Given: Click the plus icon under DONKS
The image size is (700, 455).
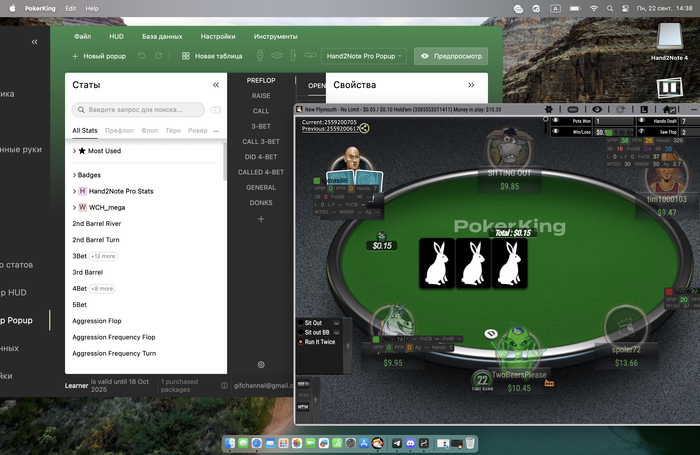Looking at the screenshot, I should [261, 219].
